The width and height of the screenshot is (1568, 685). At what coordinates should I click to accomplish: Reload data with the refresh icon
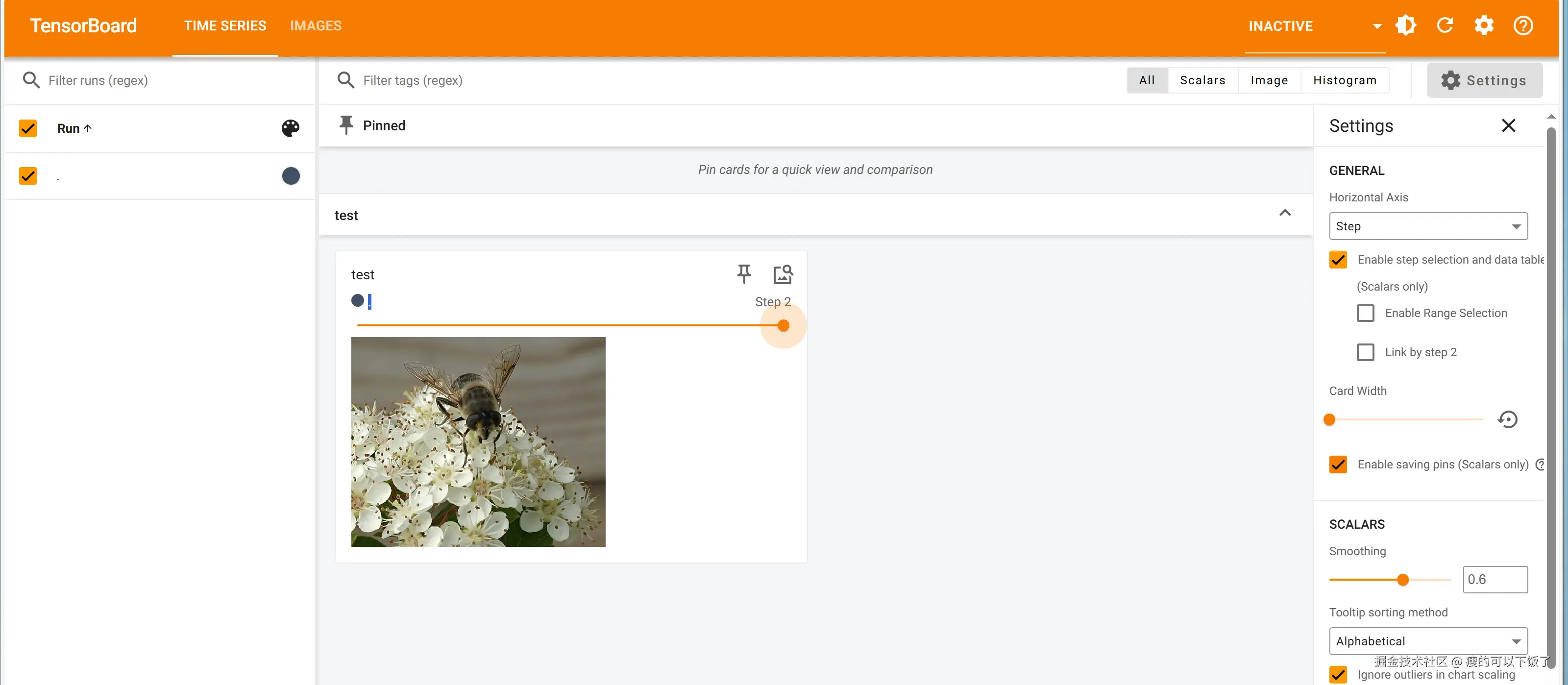(x=1445, y=25)
